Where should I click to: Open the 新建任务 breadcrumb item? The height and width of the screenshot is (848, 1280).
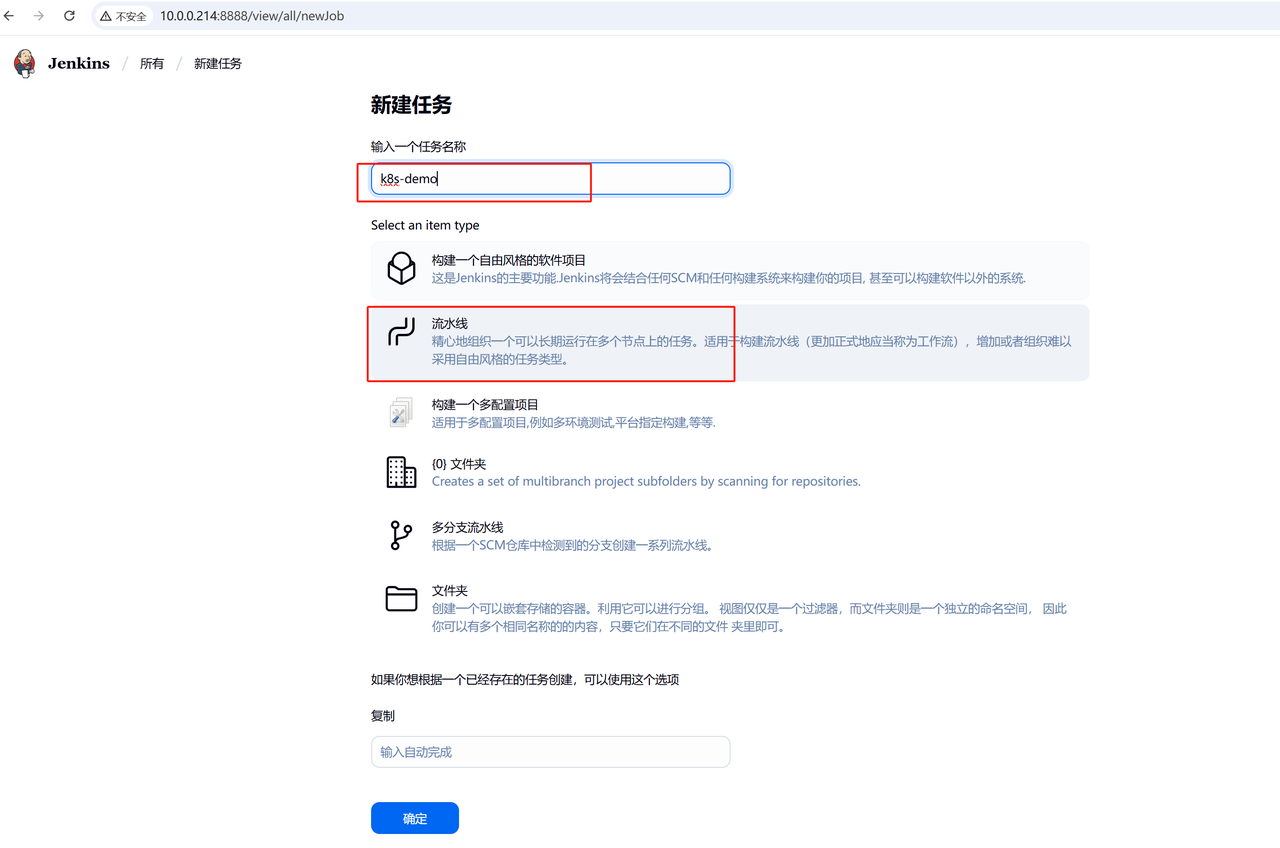[218, 64]
